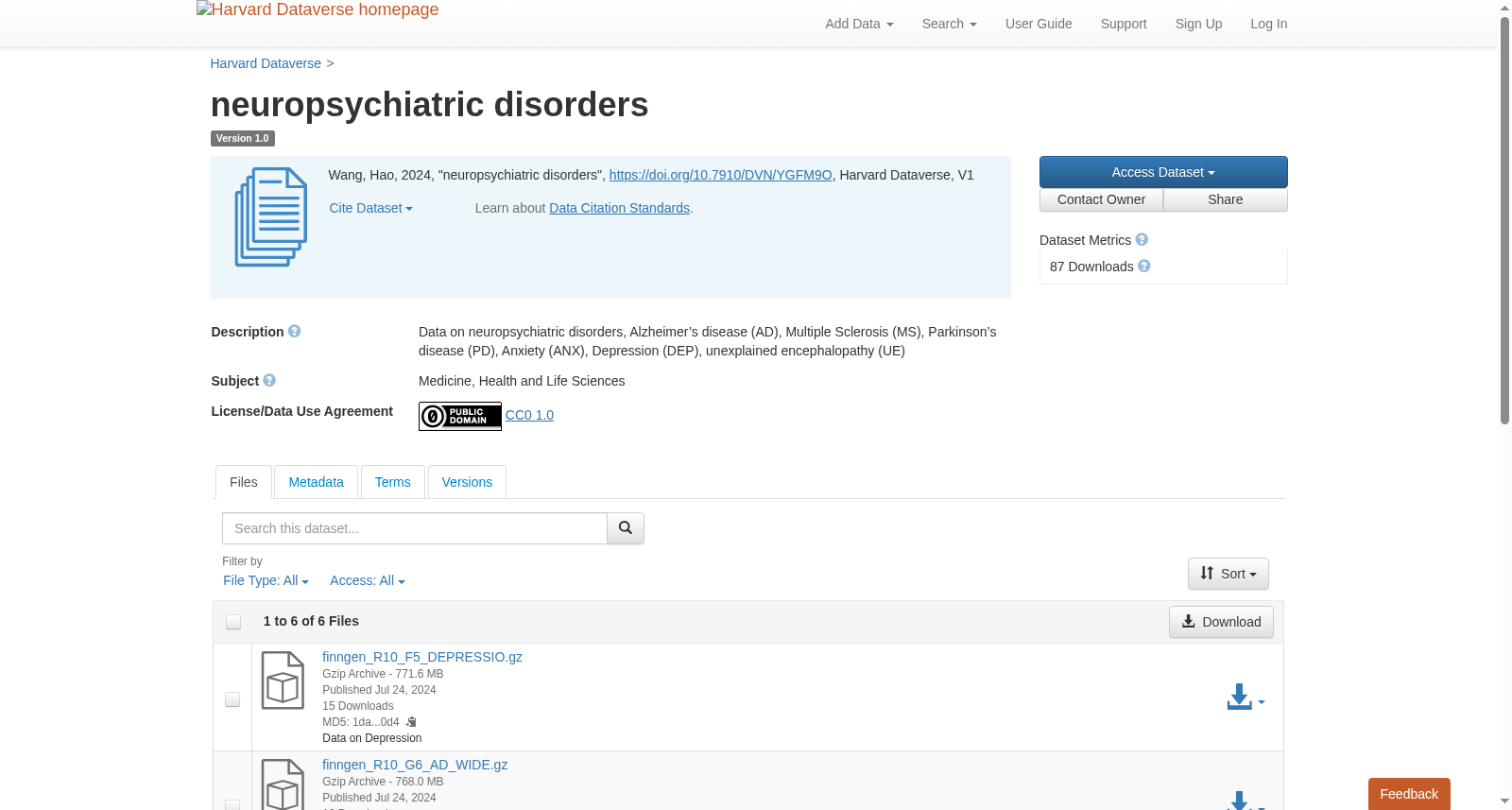This screenshot has height=810, width=1512.
Task: Check the finngen_R10_F5_DEPRESSIO.gz checkbox
Action: (x=232, y=699)
